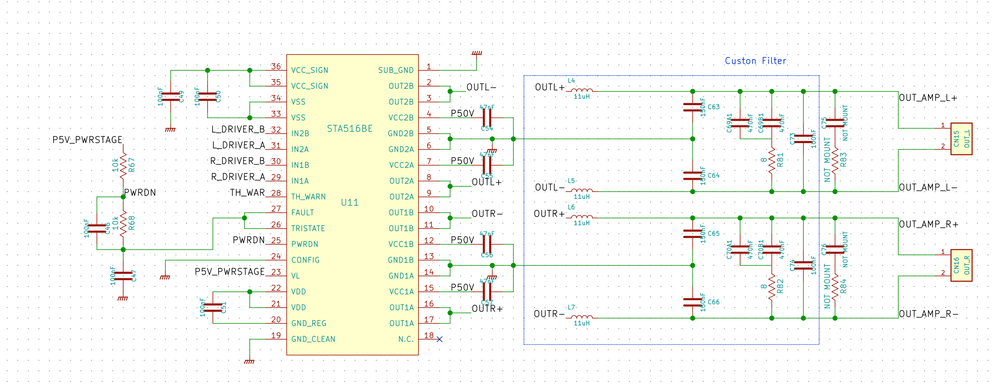
Task: Select ground symbol wired to SUB_GND pin
Action: [476, 54]
